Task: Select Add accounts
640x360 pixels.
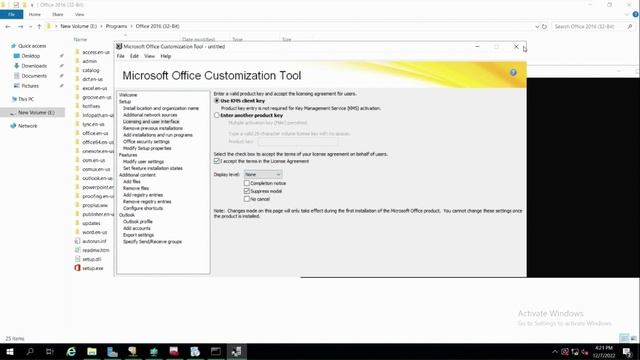Action: click(137, 228)
